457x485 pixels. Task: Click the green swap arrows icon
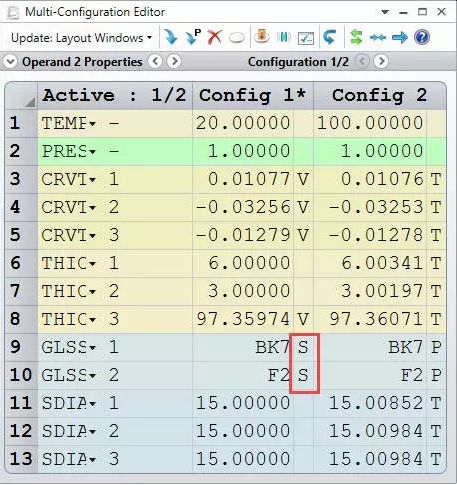point(356,37)
